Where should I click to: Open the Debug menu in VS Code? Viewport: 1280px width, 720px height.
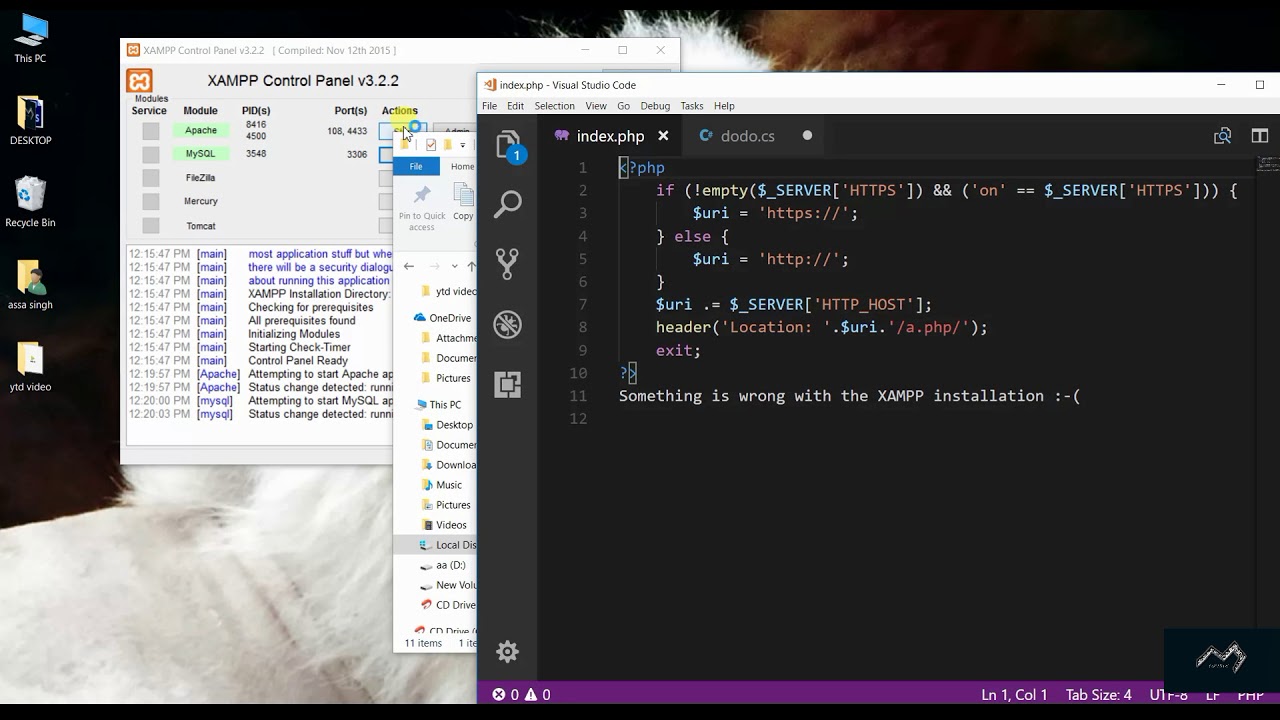[655, 106]
